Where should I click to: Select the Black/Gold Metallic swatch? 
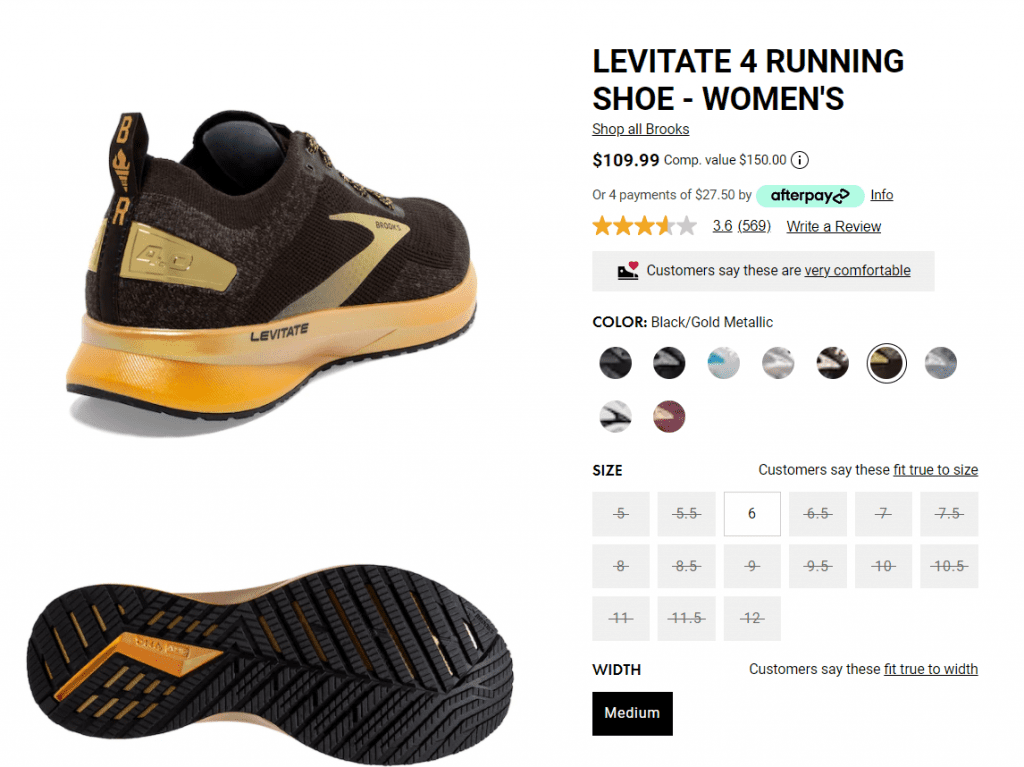point(886,363)
